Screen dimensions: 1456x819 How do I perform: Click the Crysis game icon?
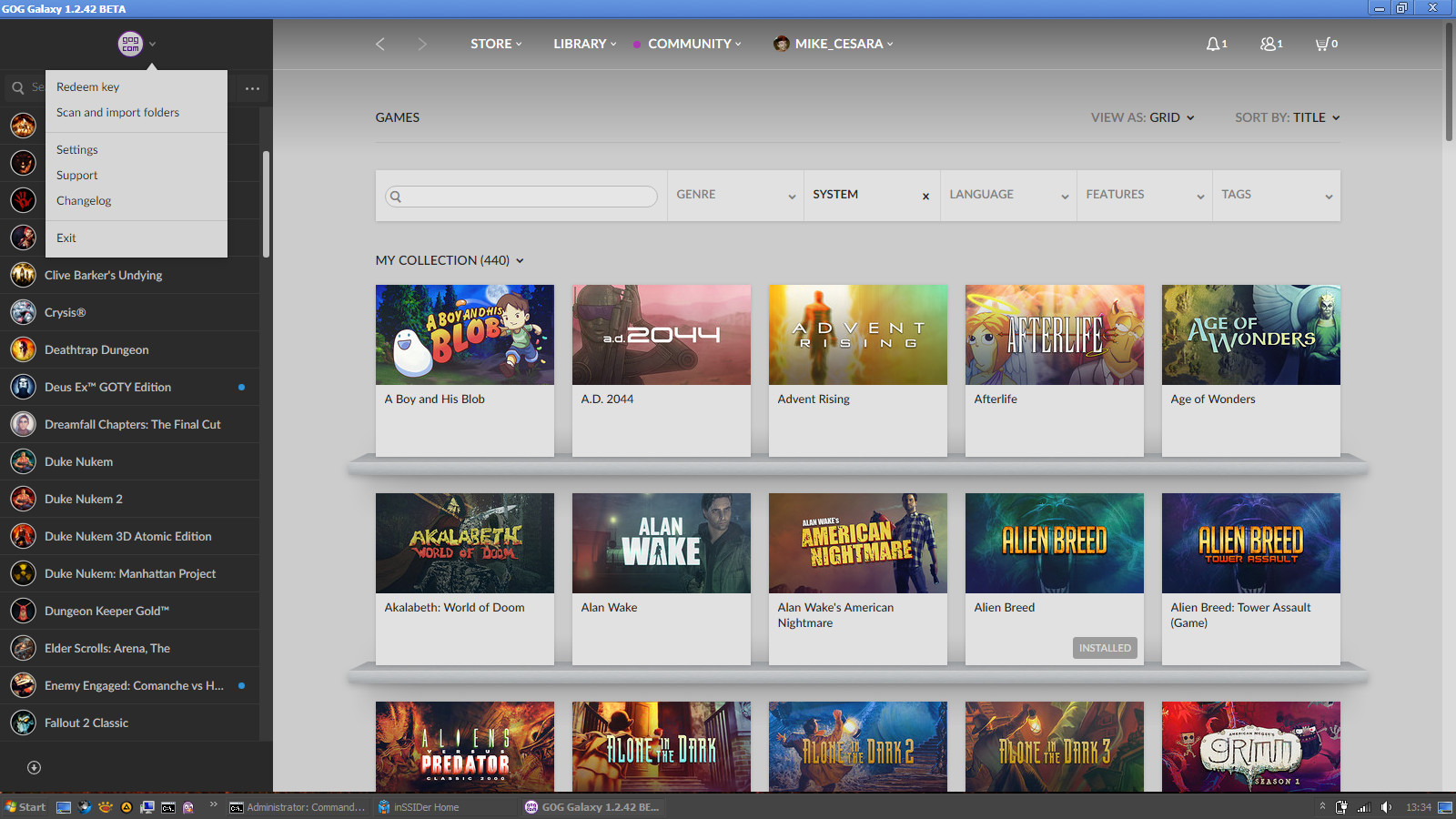23,312
